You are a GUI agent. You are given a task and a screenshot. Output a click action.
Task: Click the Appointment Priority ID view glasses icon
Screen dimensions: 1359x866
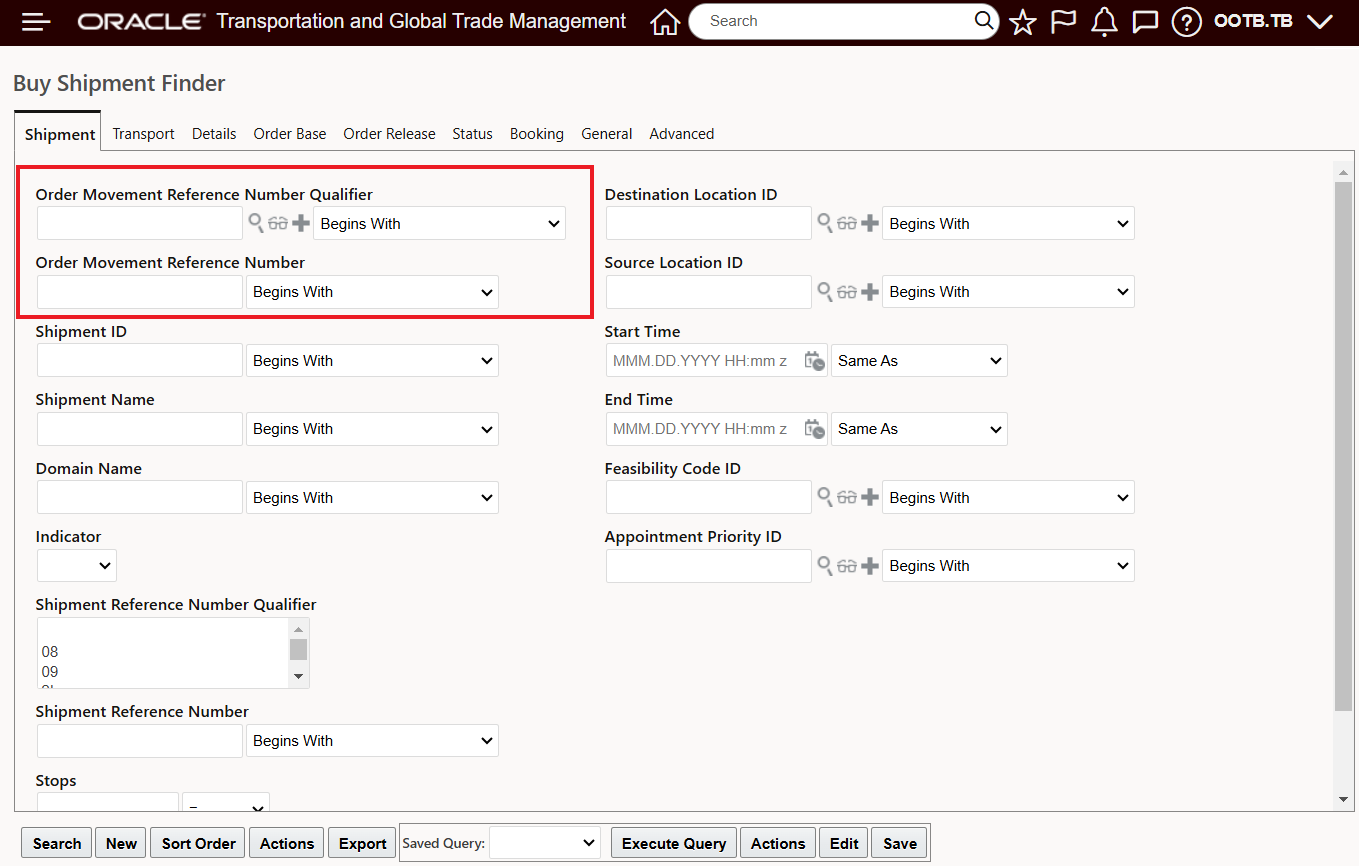click(x=847, y=566)
